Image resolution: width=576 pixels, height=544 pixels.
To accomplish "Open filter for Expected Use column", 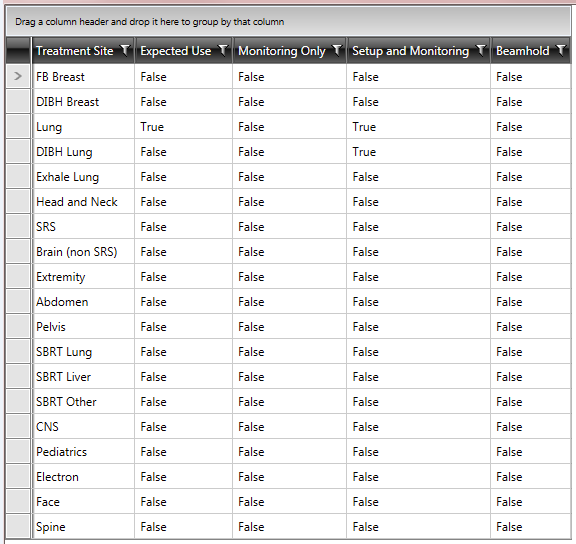I will (223, 50).
